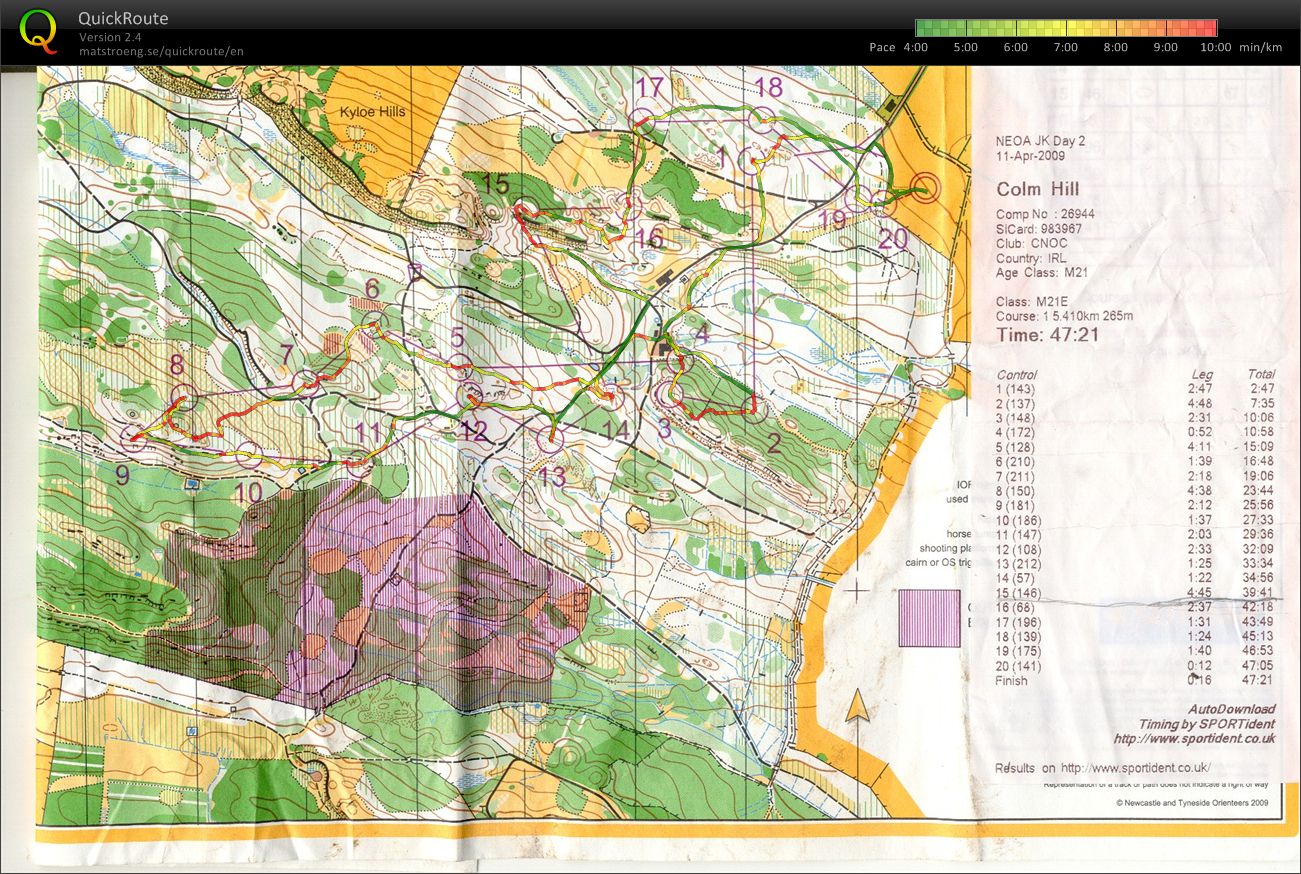Viewport: 1301px width, 874px height.
Task: Click total time 23:44 for control 8
Action: [x=1258, y=491]
